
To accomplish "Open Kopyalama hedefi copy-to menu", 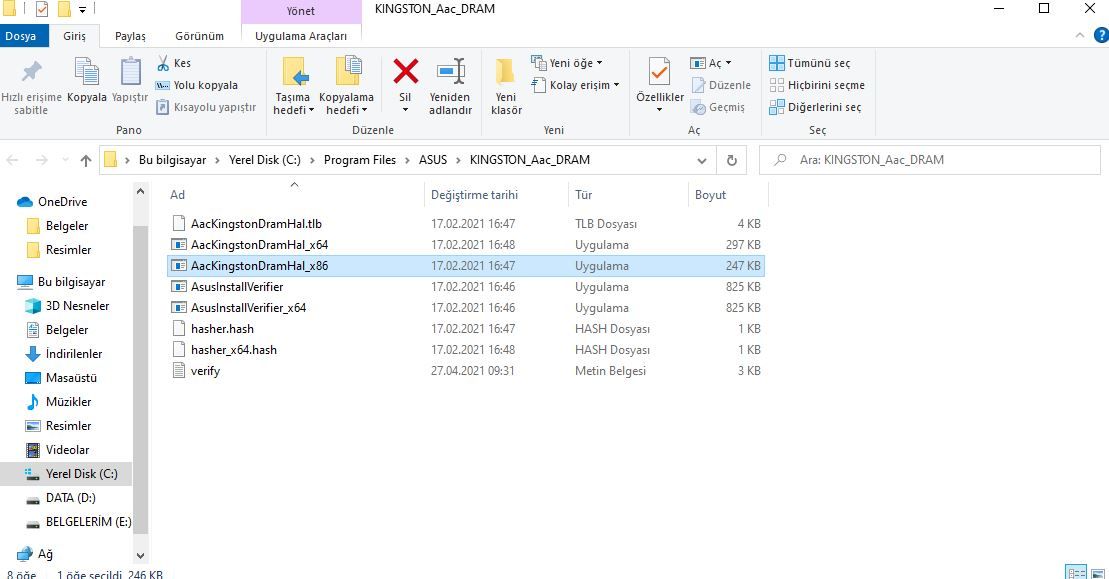I will [x=347, y=86].
